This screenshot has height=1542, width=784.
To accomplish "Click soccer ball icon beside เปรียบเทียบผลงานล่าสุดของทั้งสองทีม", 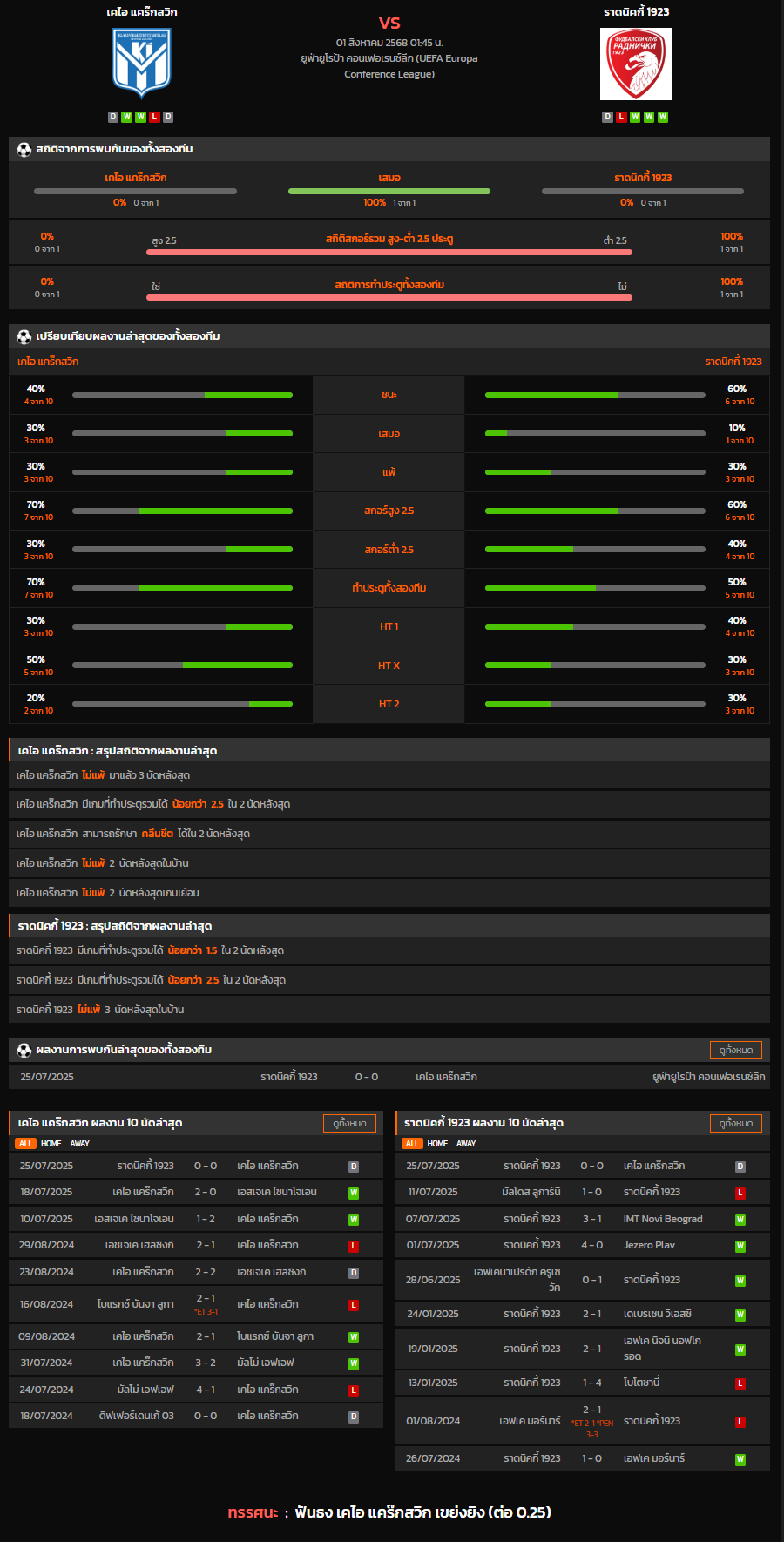I will pos(24,336).
